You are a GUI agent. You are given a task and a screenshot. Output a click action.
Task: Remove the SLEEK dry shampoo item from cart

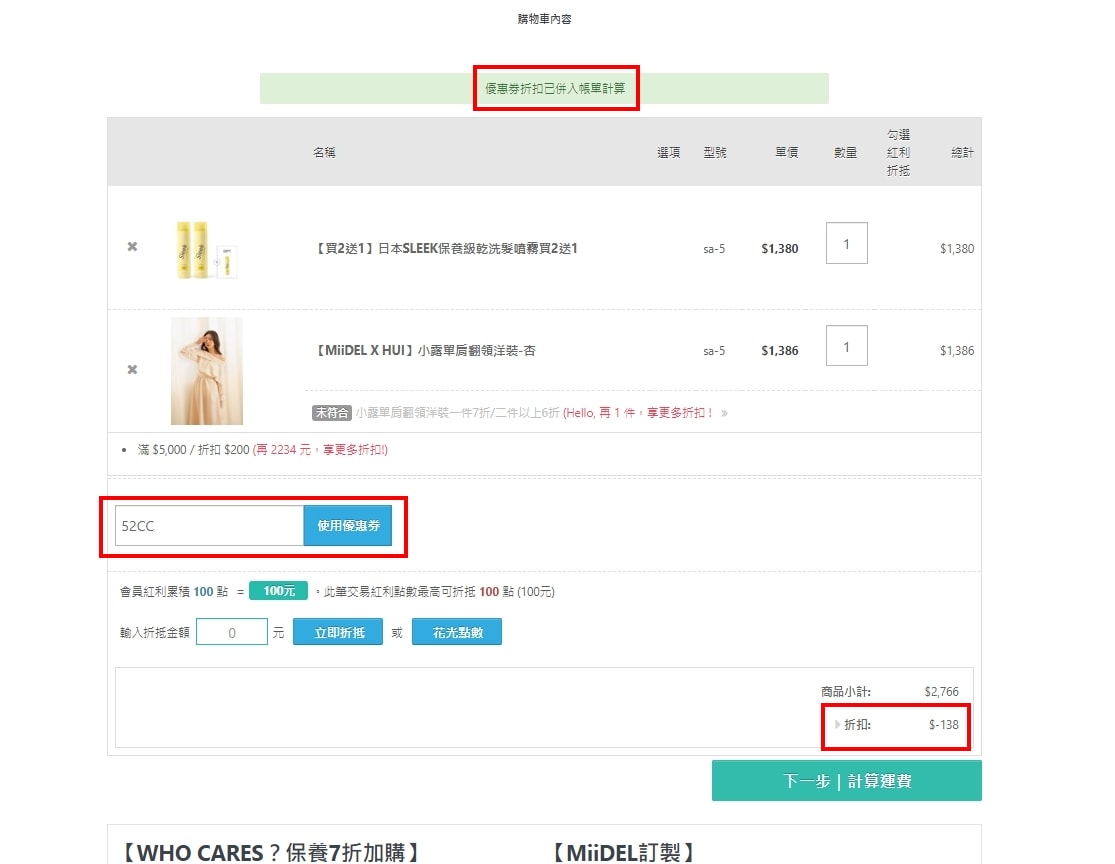132,247
